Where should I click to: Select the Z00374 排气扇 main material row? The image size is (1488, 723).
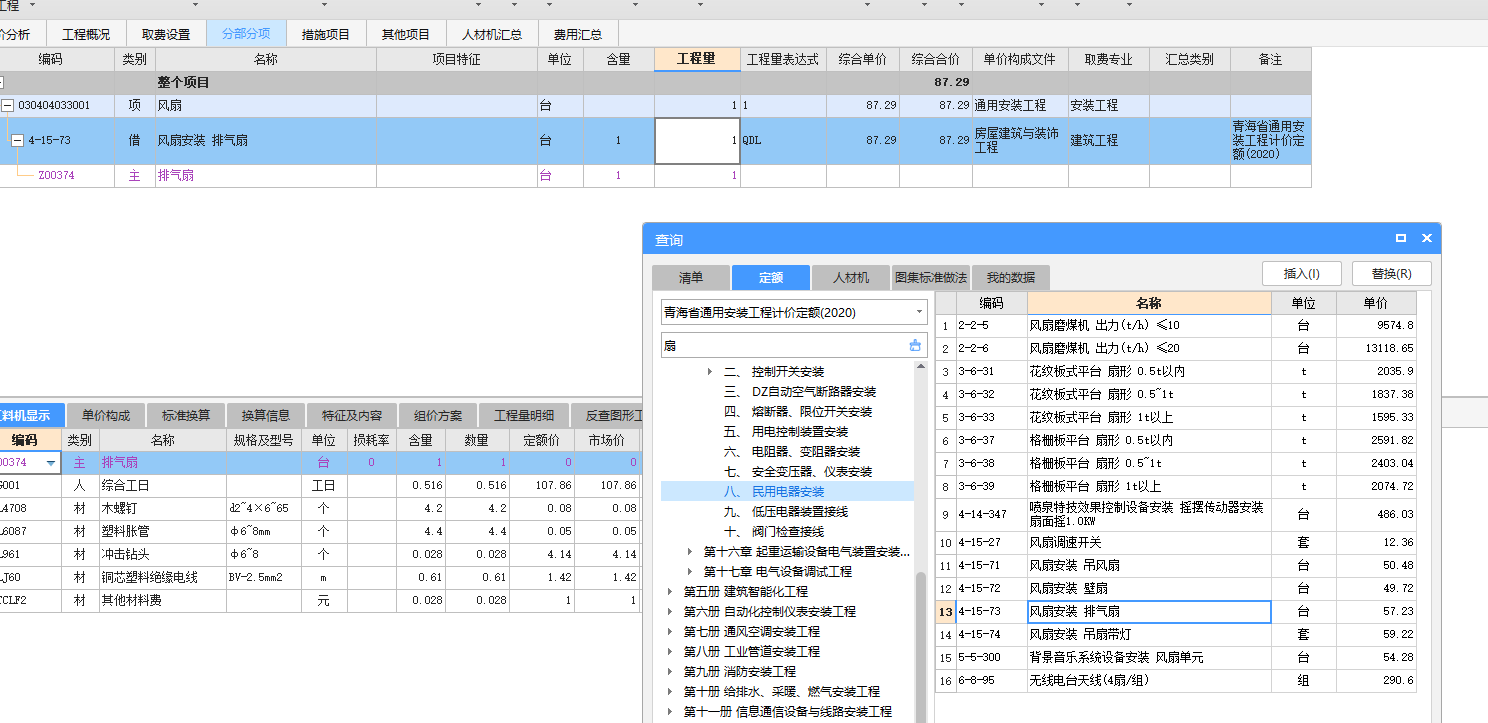(655, 176)
